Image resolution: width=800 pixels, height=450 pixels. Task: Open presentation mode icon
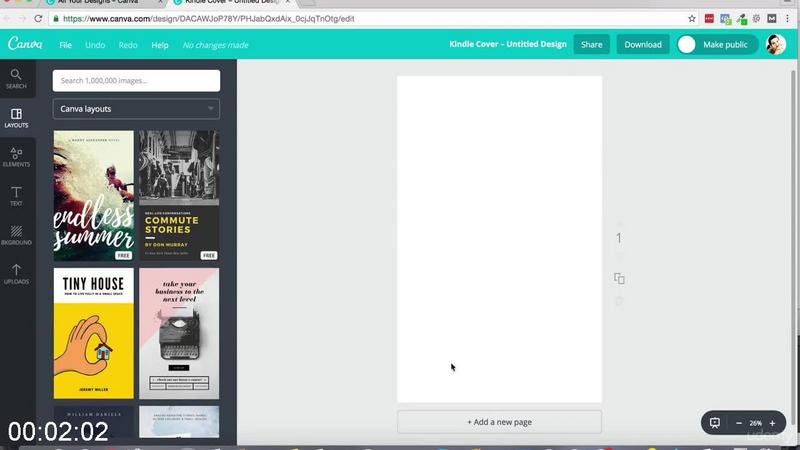point(715,423)
